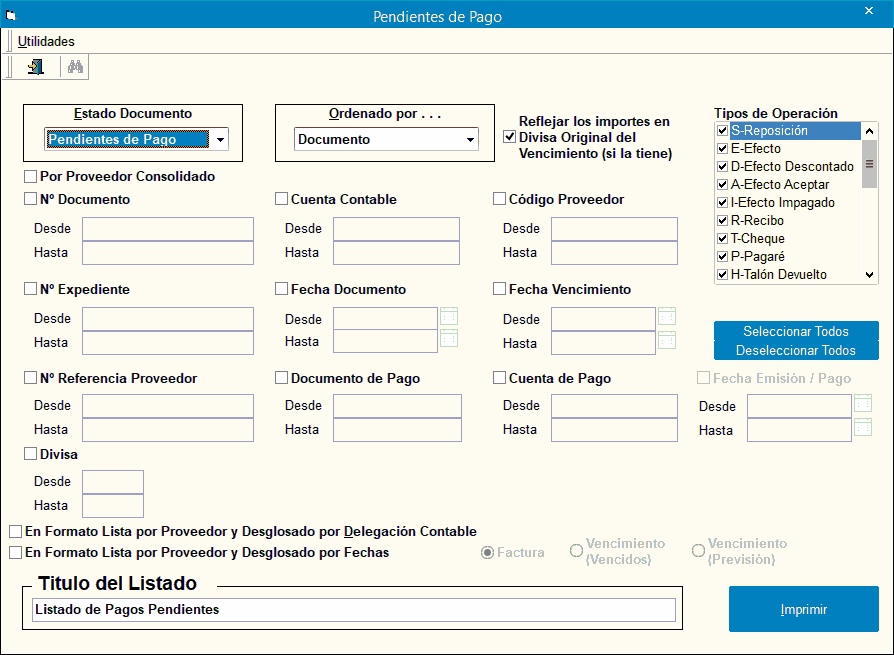Click the exit door toolbar icon
894x655 pixels.
pyautogui.click(x=36, y=67)
